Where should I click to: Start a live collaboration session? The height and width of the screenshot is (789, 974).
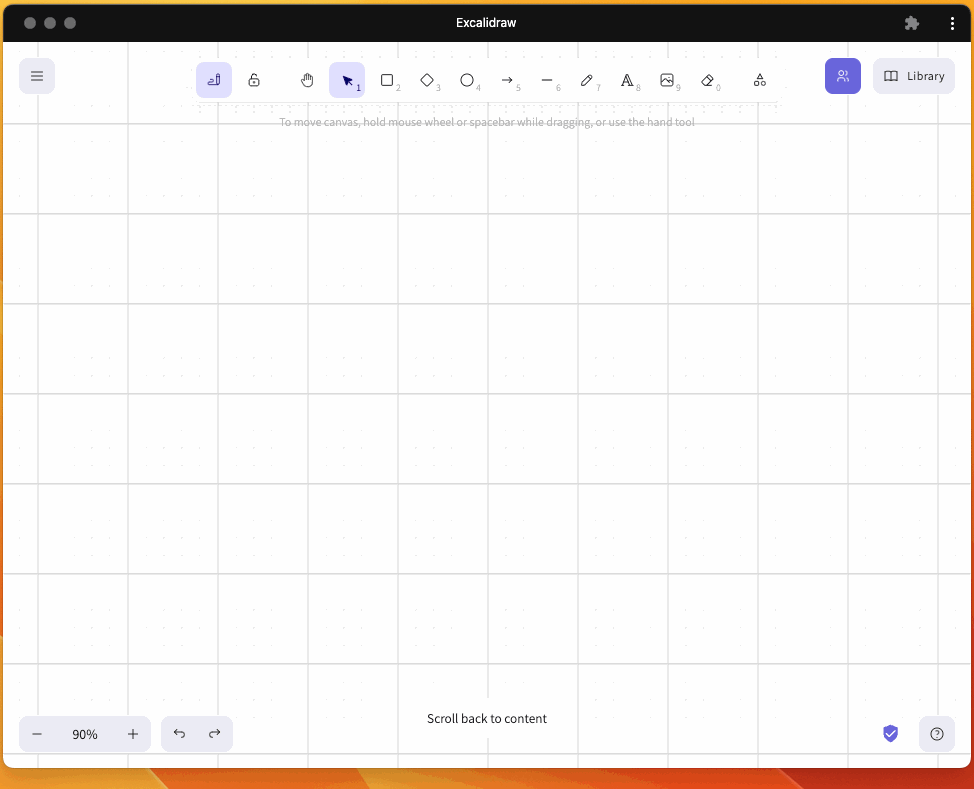[843, 75]
